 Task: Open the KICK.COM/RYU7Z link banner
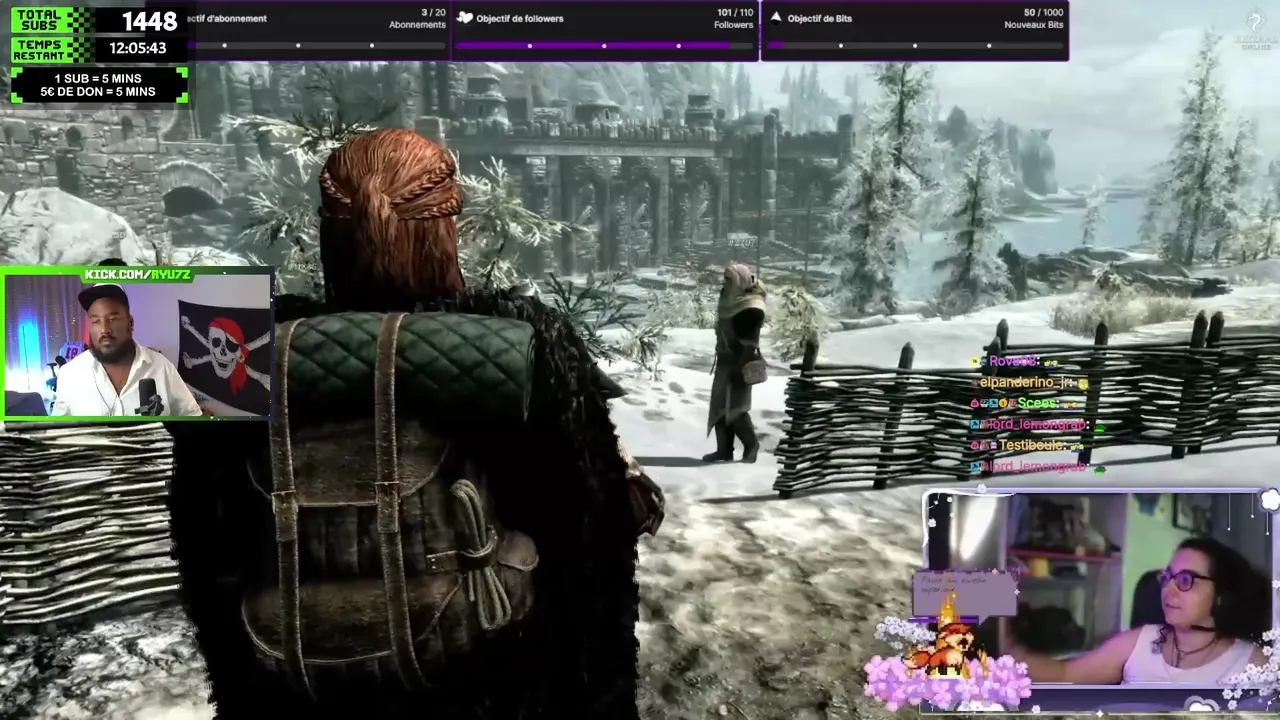[138, 274]
